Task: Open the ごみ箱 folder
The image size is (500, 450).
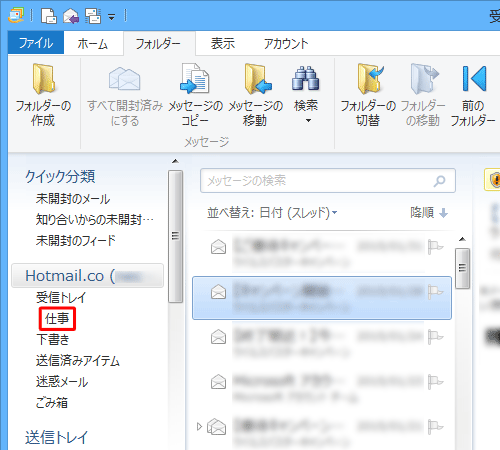Action: tap(52, 403)
